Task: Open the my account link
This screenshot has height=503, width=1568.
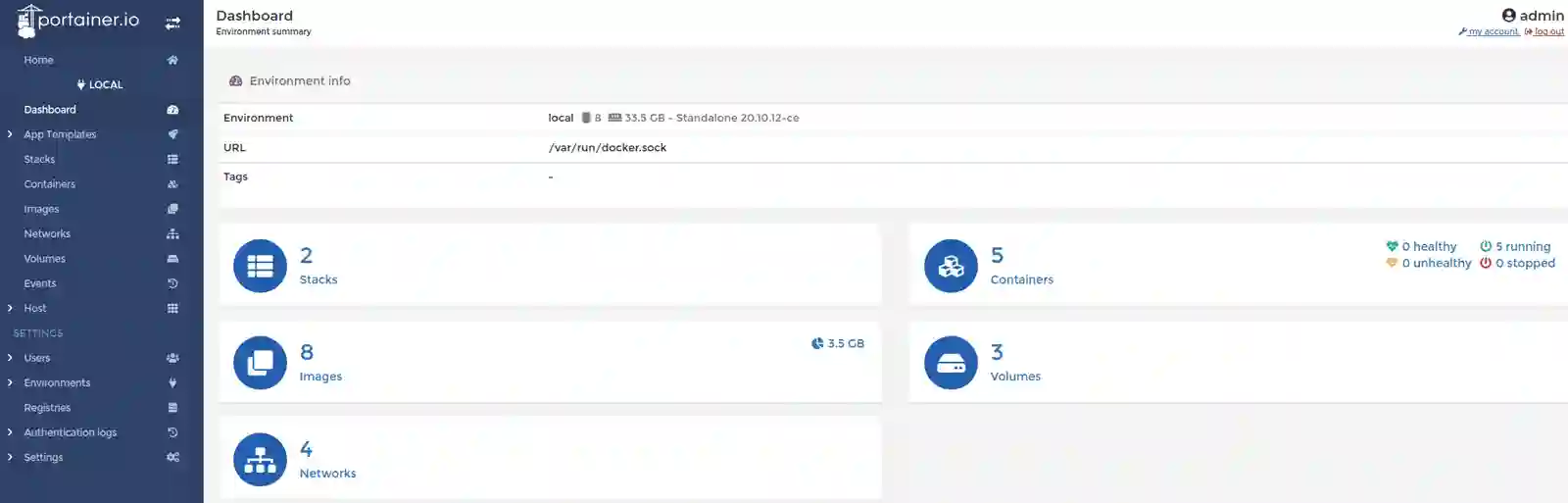Action: 1493,31
